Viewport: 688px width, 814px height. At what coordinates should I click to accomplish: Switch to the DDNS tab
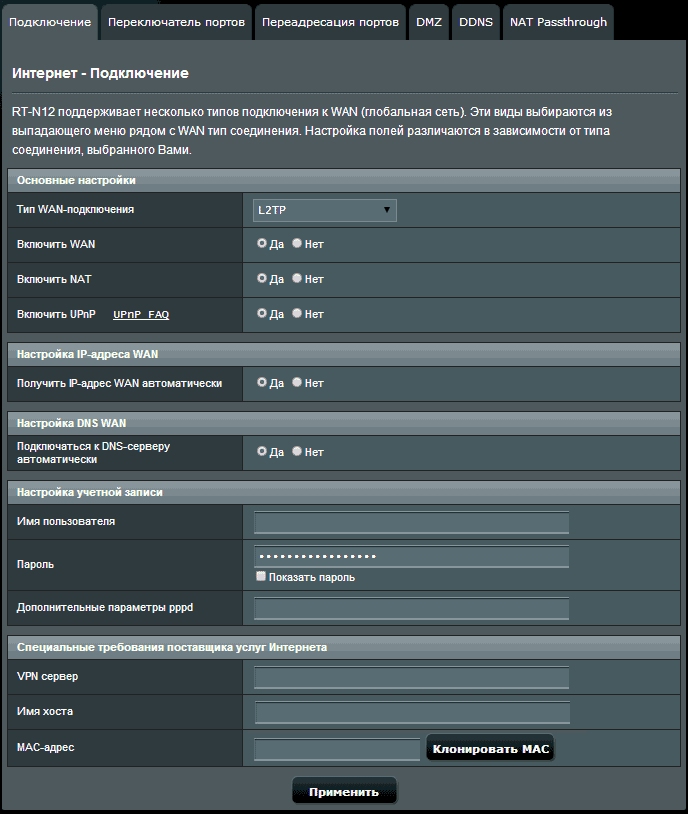(x=476, y=22)
